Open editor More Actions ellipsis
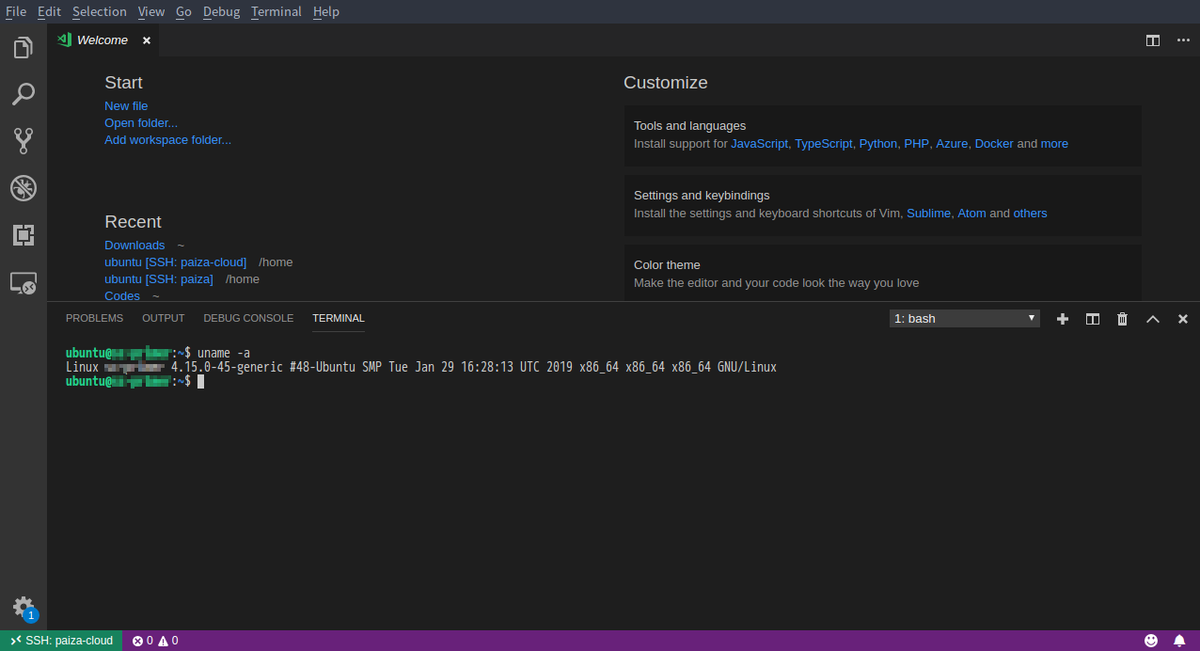1200x651 pixels. [x=1183, y=41]
